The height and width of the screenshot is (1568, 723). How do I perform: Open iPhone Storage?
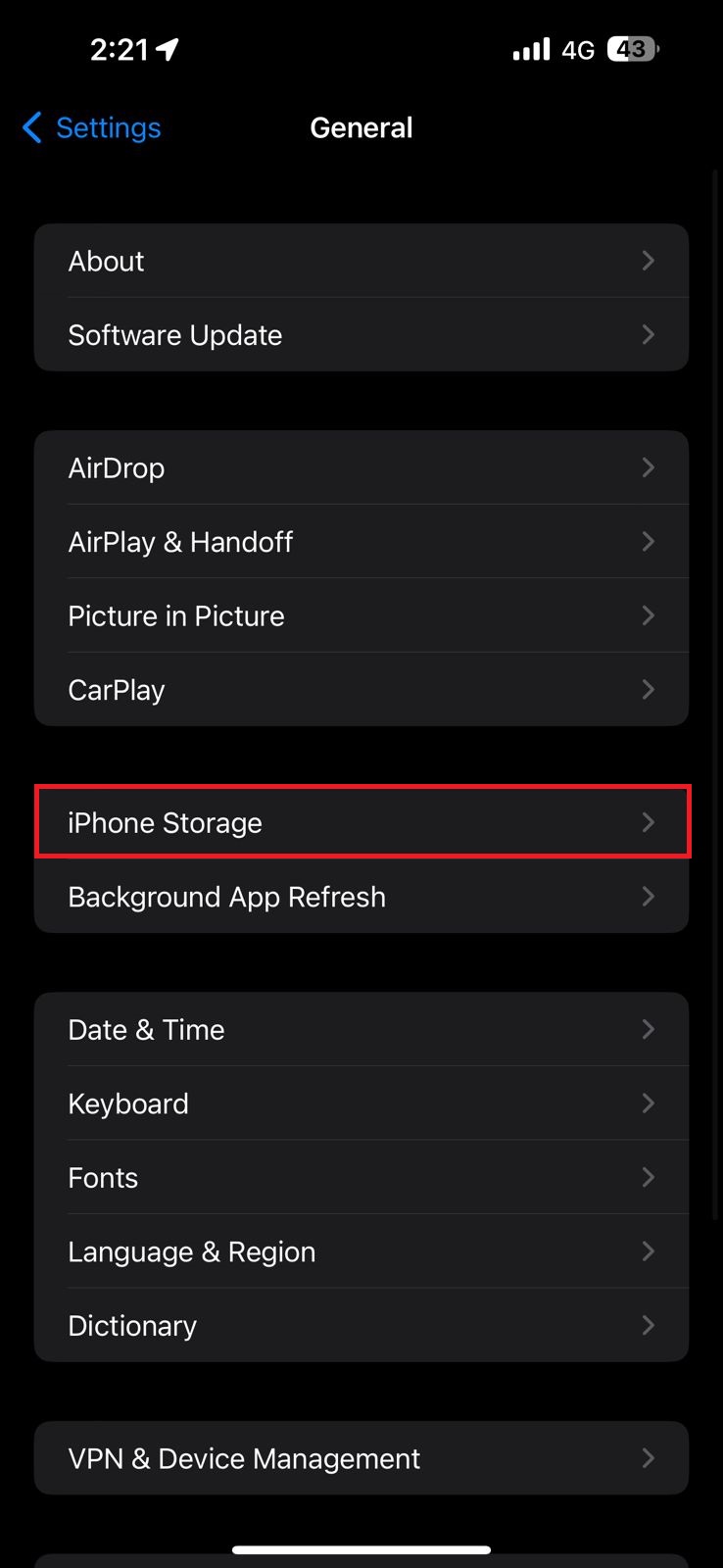[361, 822]
